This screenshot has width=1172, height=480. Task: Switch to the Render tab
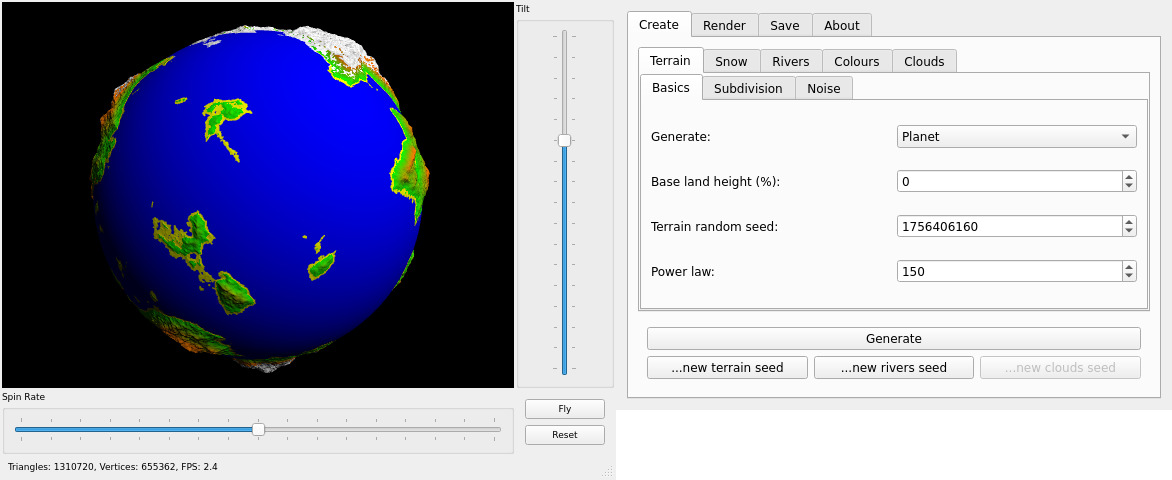(x=724, y=25)
